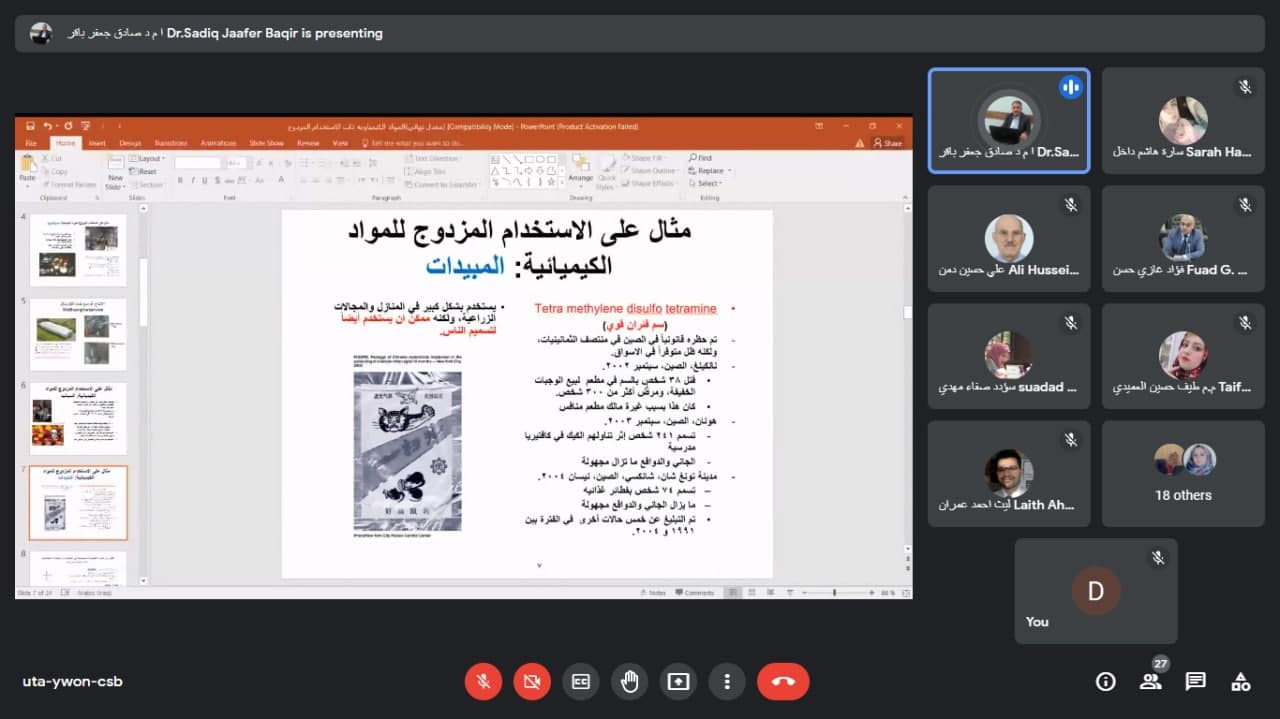Select the Sarah Ha... participant tile
This screenshot has height=719, width=1280.
pos(1183,121)
